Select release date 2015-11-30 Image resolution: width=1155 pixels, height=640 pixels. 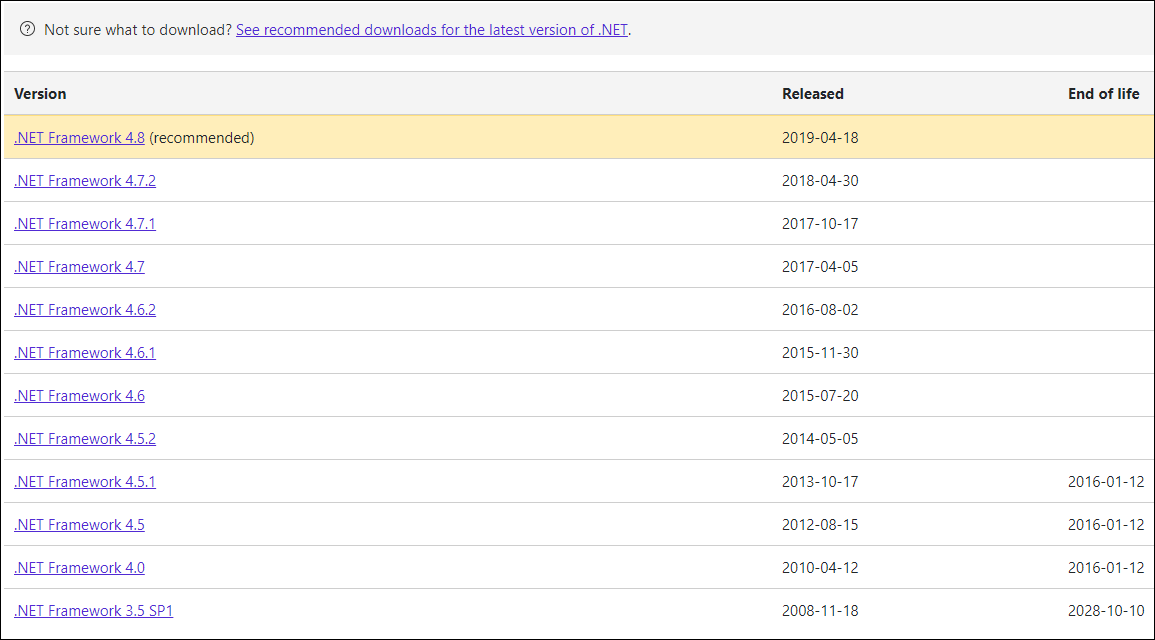820,353
